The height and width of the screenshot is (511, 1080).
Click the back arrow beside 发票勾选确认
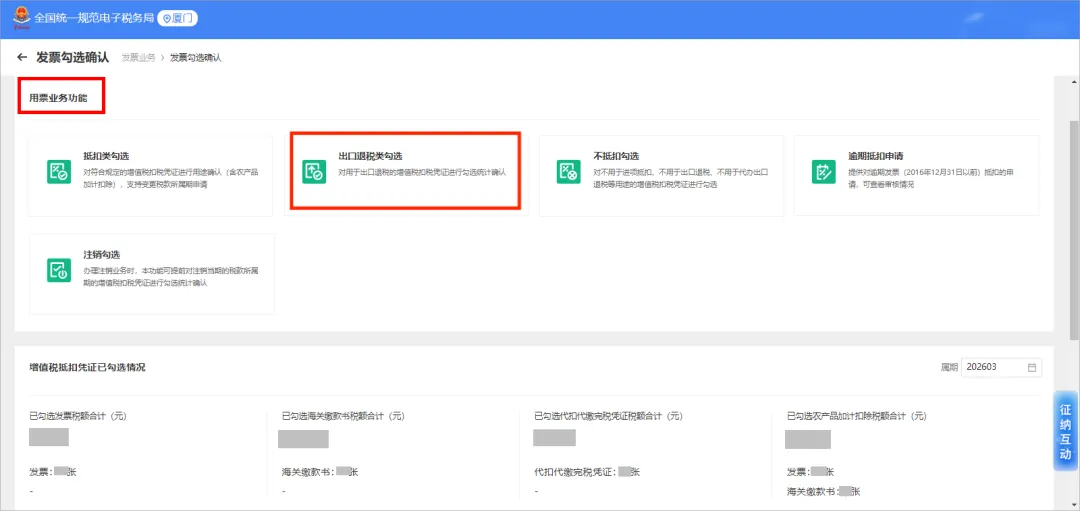tap(23, 57)
